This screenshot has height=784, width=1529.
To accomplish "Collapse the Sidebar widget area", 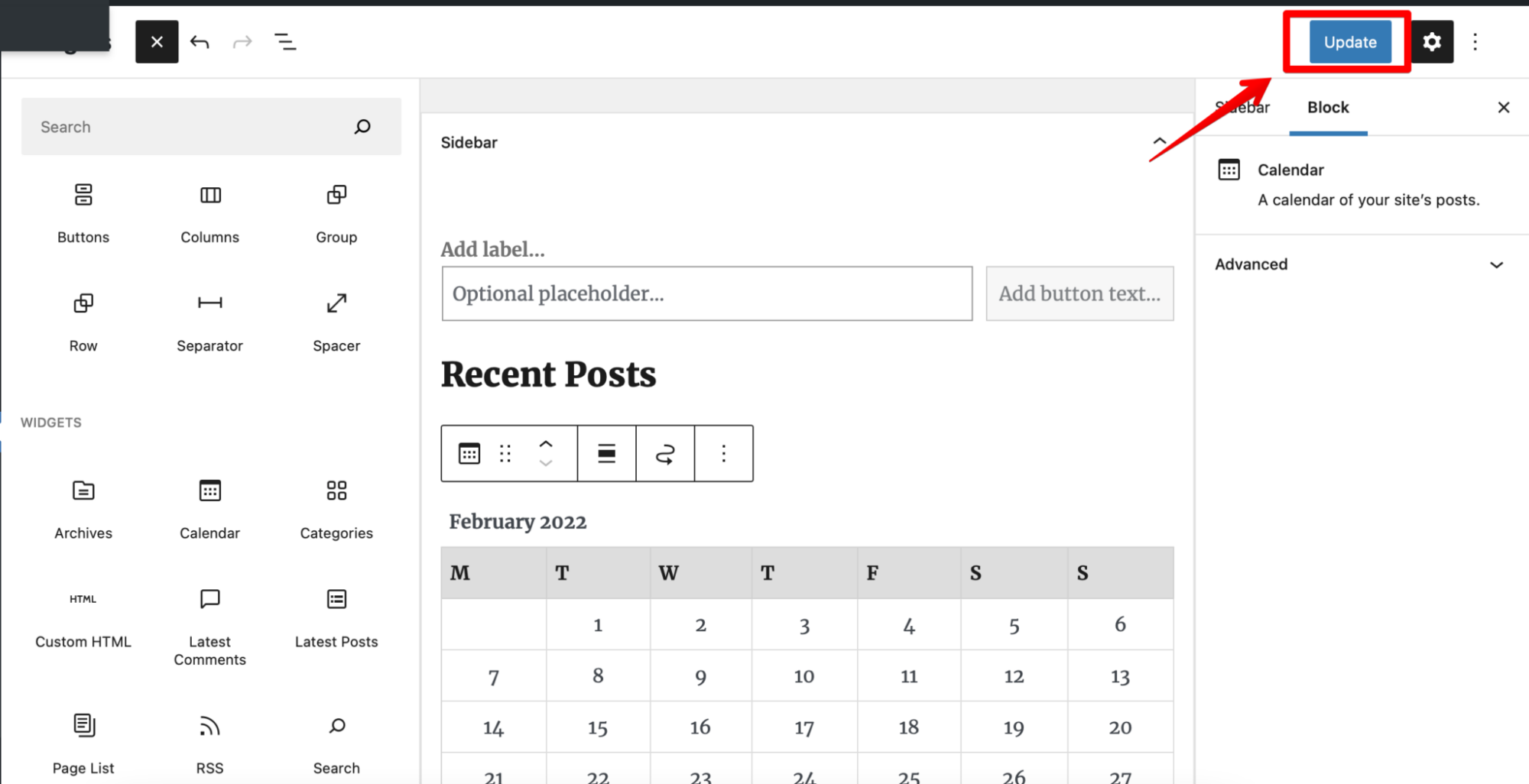I will coord(1160,142).
